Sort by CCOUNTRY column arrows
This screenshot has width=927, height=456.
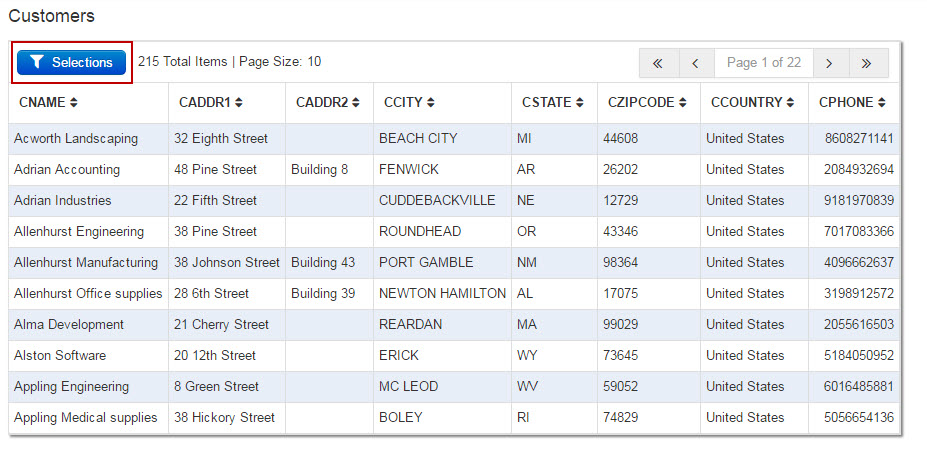click(790, 102)
